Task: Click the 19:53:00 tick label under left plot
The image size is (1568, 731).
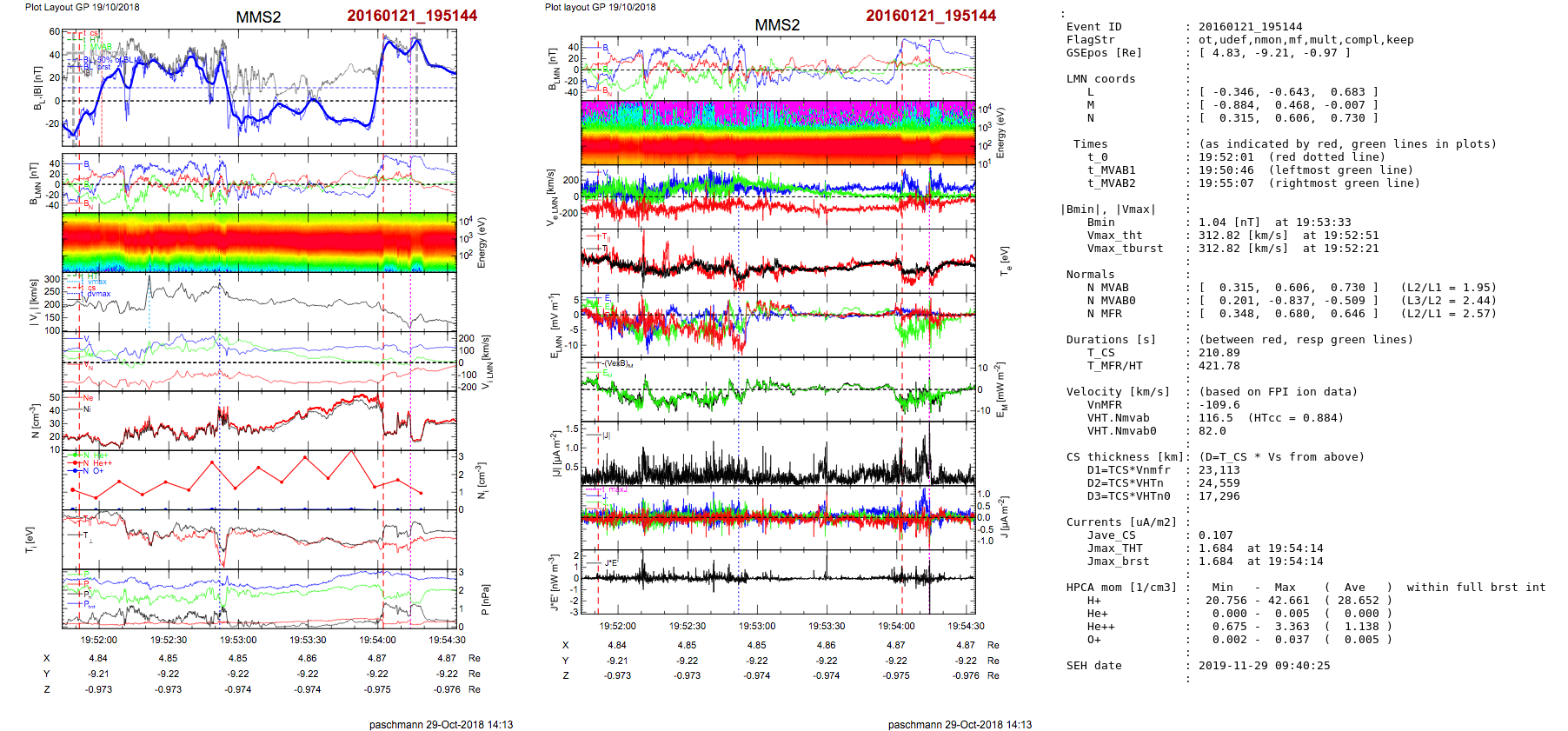Action: point(238,640)
